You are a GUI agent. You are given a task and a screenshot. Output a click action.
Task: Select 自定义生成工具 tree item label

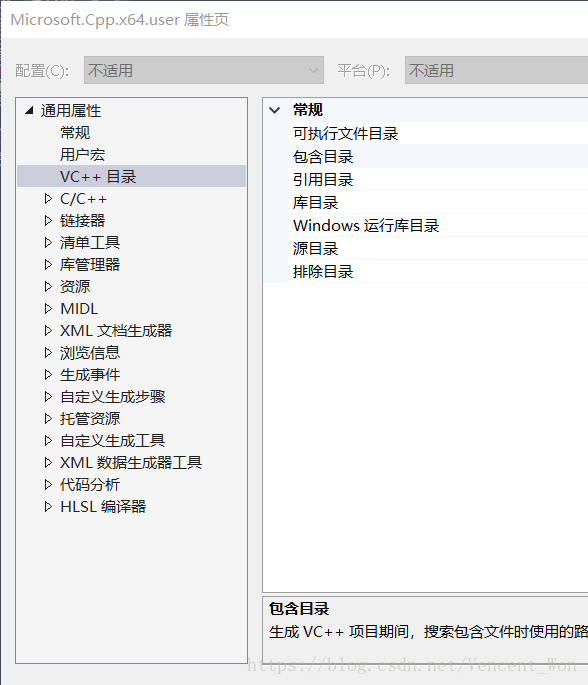click(113, 440)
